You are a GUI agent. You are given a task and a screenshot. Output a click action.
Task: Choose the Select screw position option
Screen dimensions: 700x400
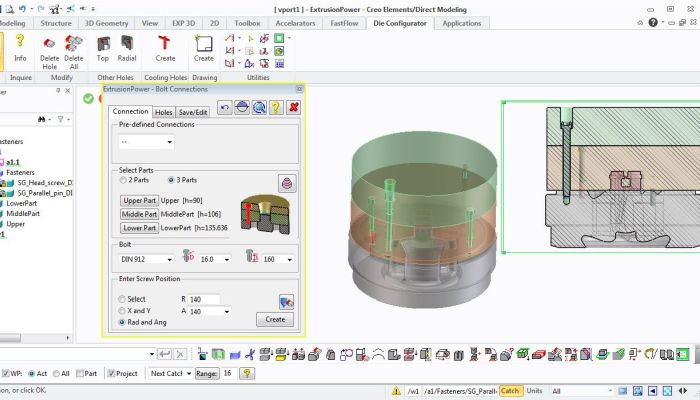pyautogui.click(x=122, y=299)
